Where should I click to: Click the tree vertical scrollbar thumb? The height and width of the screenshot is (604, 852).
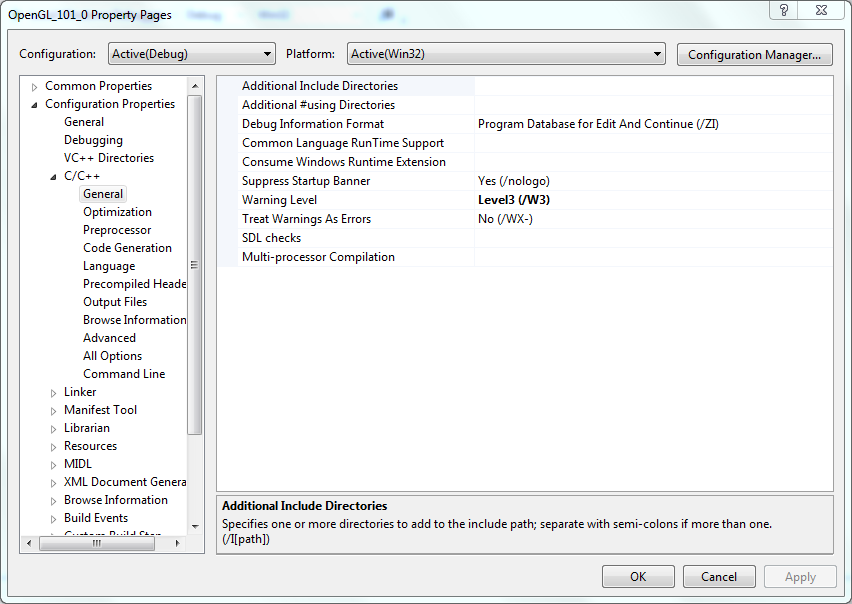pos(195,265)
